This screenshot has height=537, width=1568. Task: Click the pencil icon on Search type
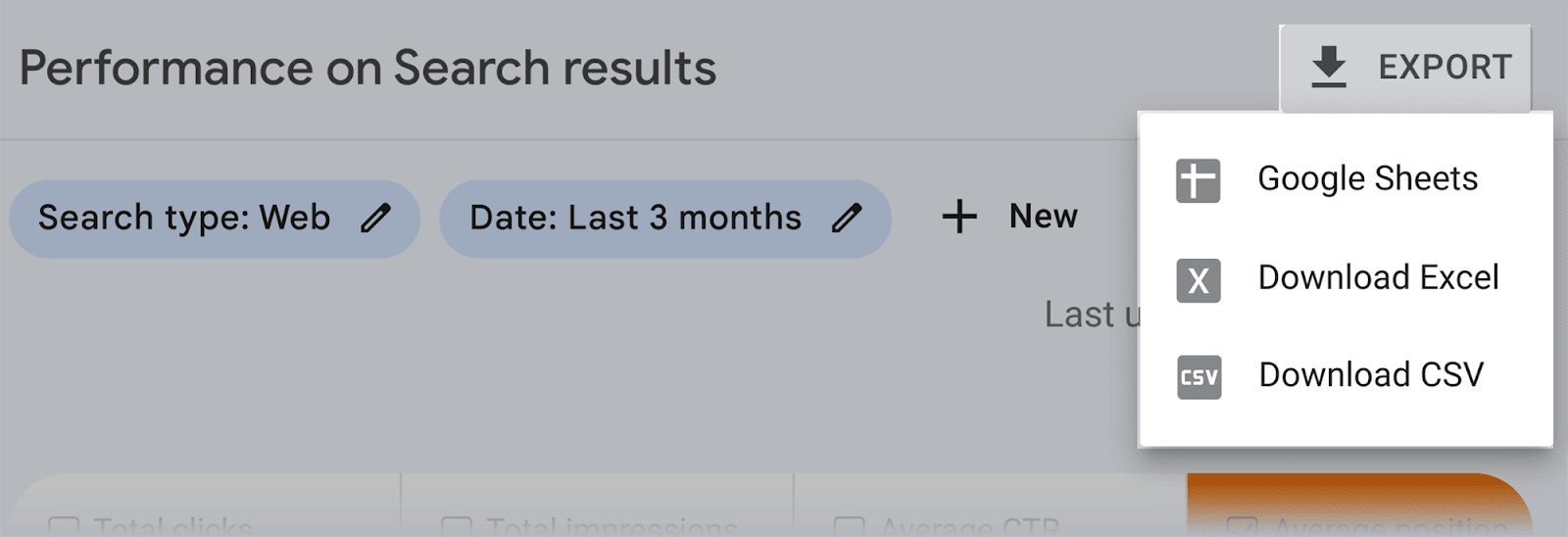tap(375, 219)
